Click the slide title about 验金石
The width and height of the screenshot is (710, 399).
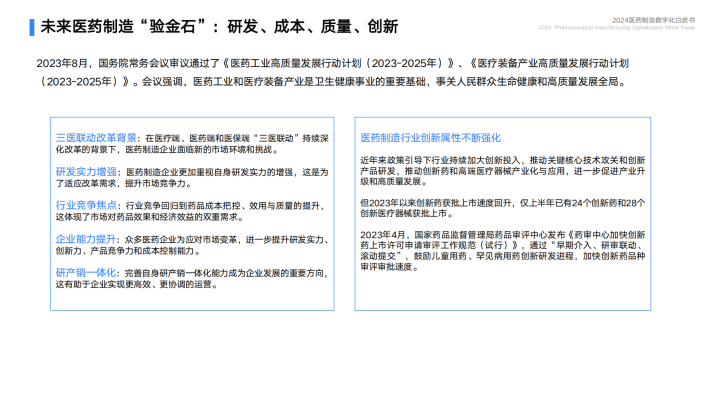(x=219, y=26)
